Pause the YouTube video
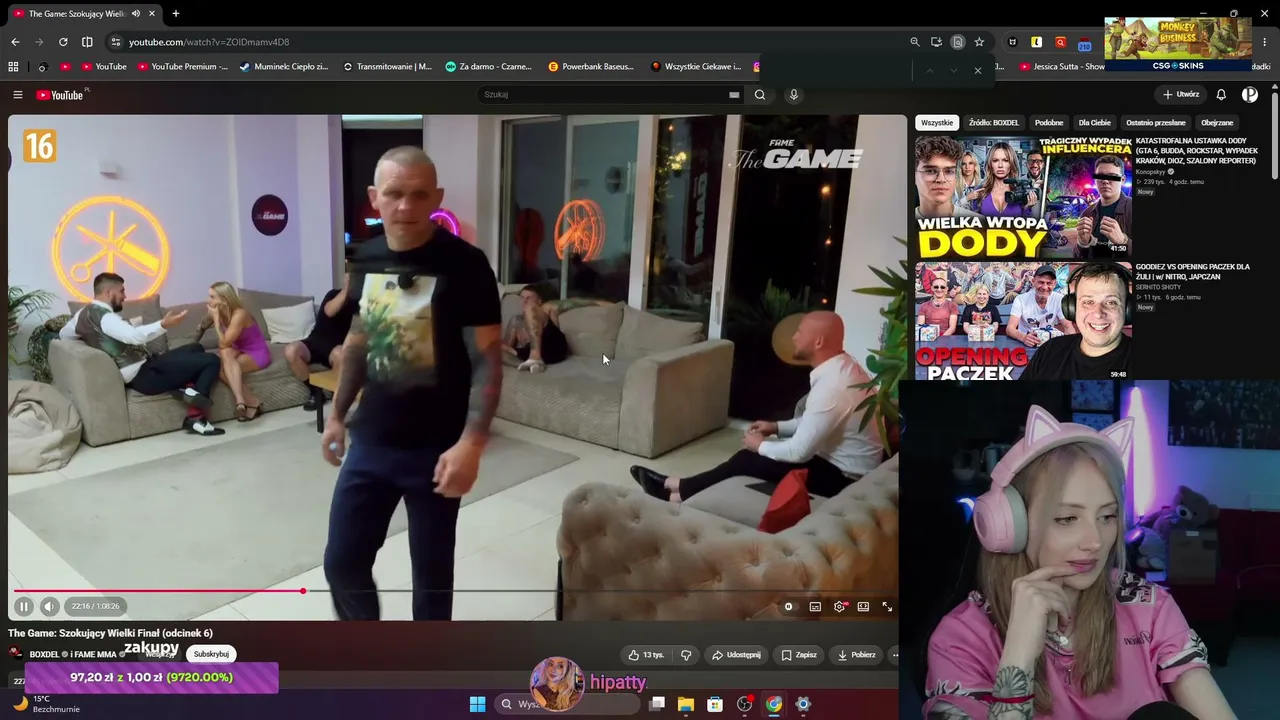Viewport: 1280px width, 720px height. pos(24,606)
